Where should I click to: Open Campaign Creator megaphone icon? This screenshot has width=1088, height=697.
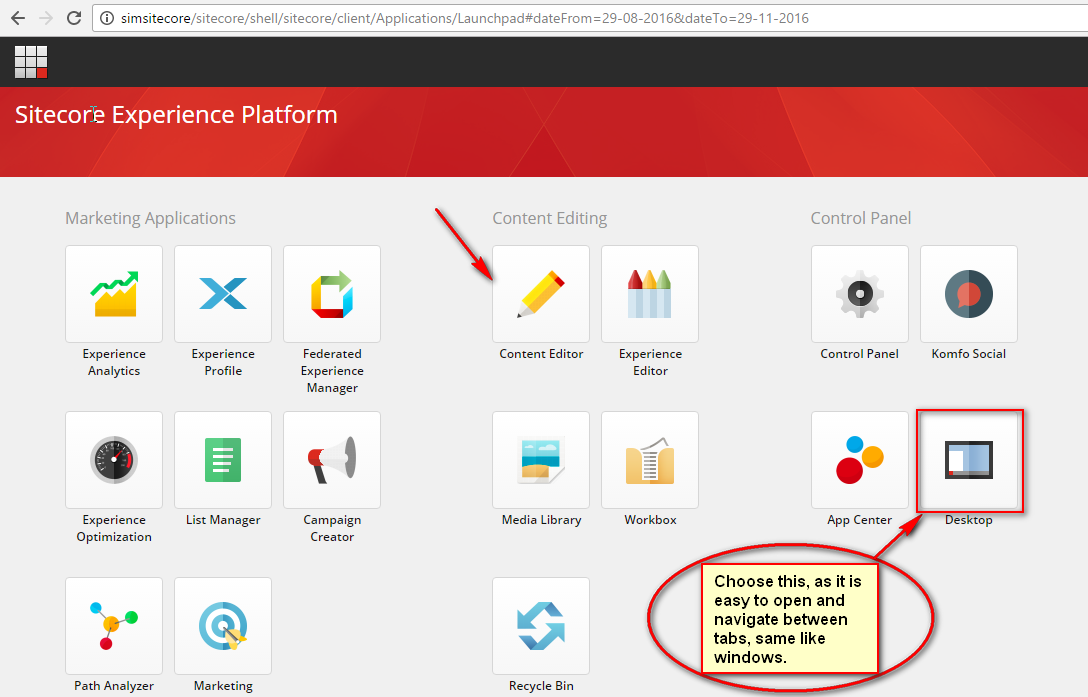(332, 460)
